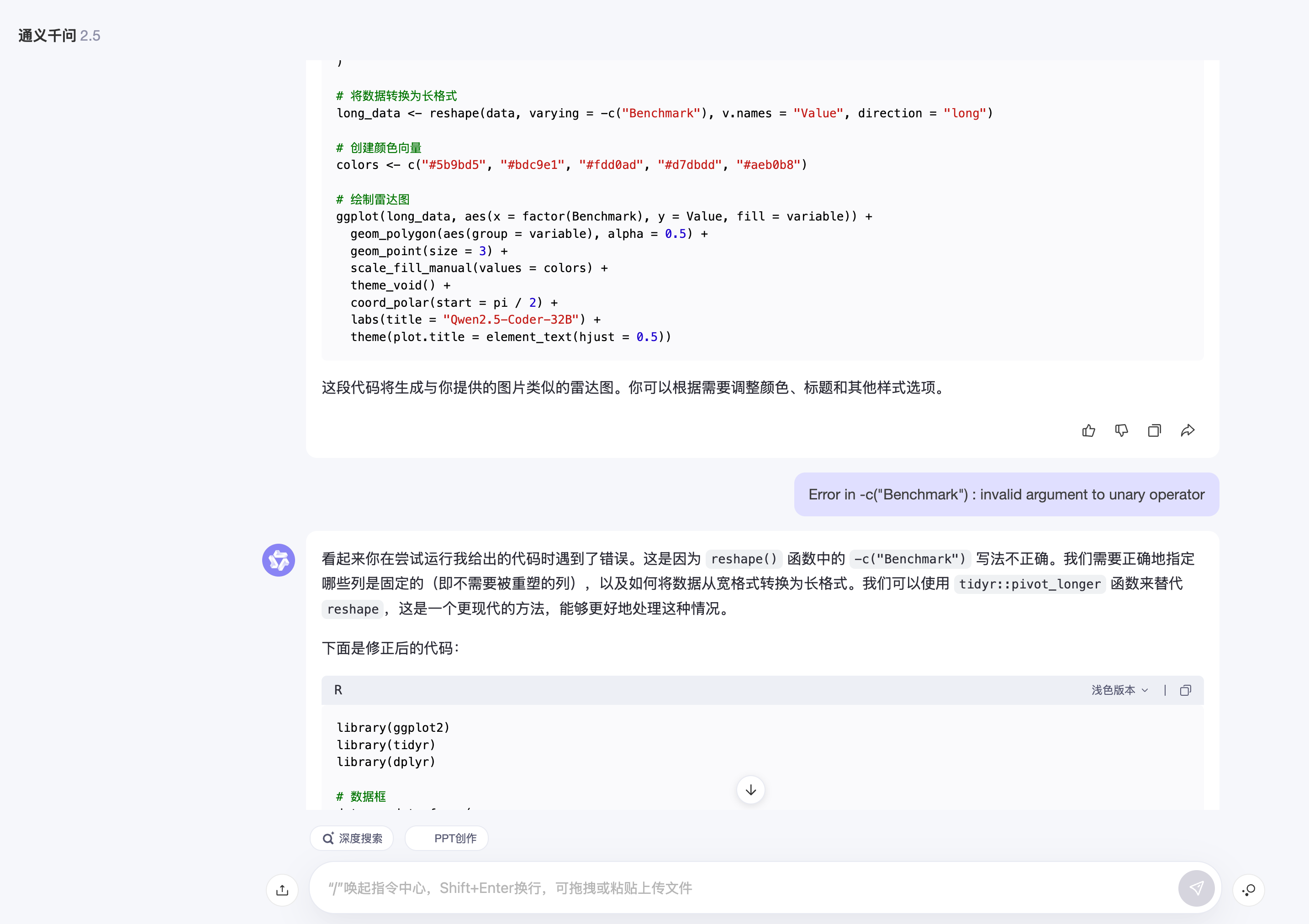Copy the response with copy icon
This screenshot has height=924, width=1309.
click(1154, 430)
